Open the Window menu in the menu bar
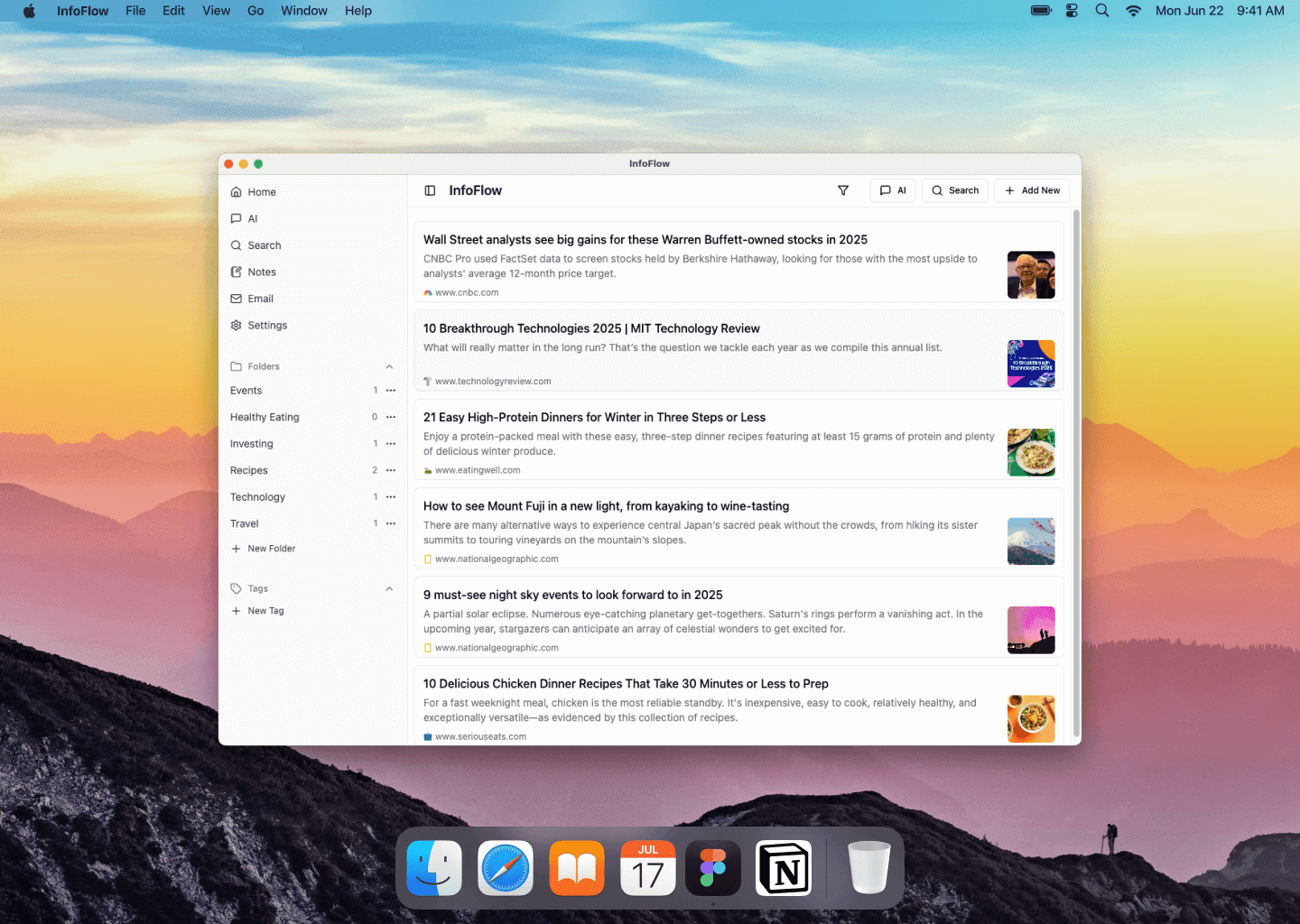1300x924 pixels. pos(303,11)
